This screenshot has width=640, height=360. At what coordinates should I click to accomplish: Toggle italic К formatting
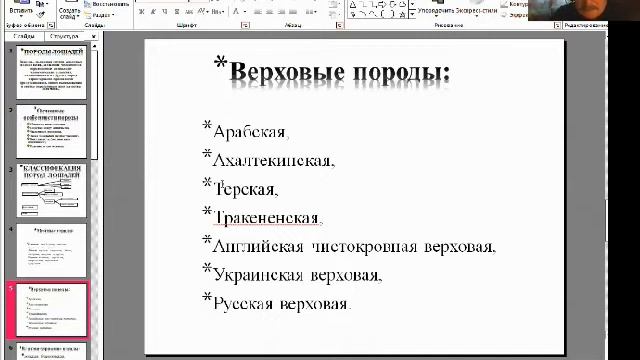click(153, 12)
